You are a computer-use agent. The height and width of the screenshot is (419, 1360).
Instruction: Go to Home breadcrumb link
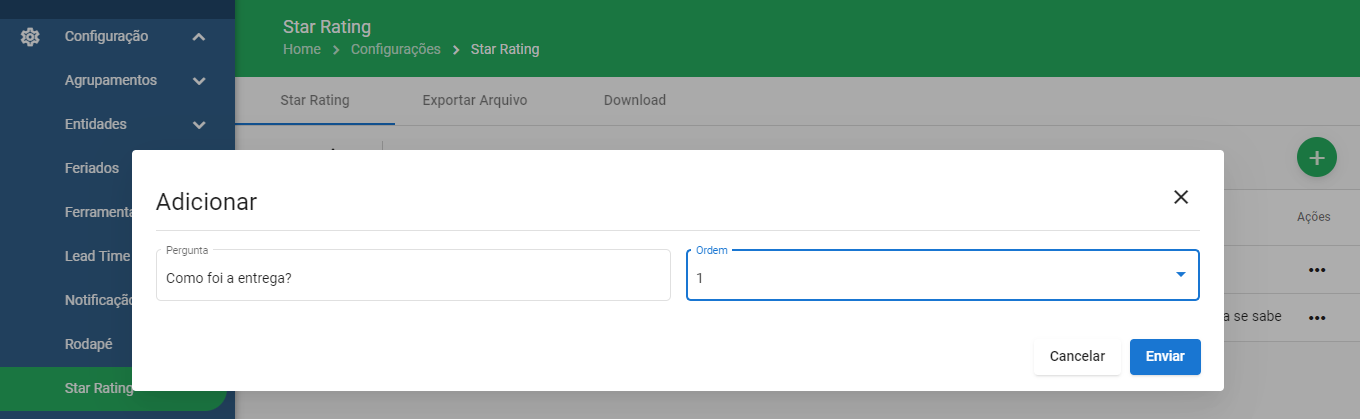[x=302, y=49]
